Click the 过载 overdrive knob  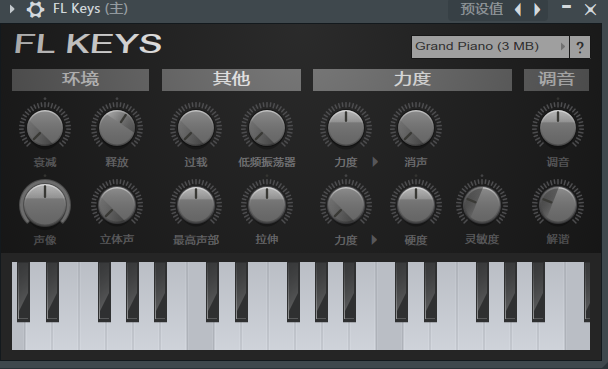[x=196, y=128]
